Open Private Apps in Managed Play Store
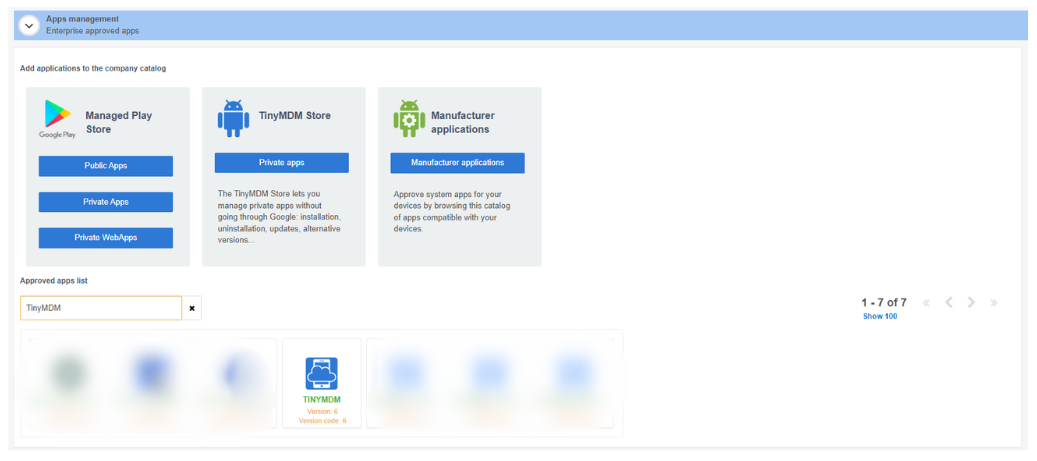The height and width of the screenshot is (461, 1037). pyautogui.click(x=106, y=202)
